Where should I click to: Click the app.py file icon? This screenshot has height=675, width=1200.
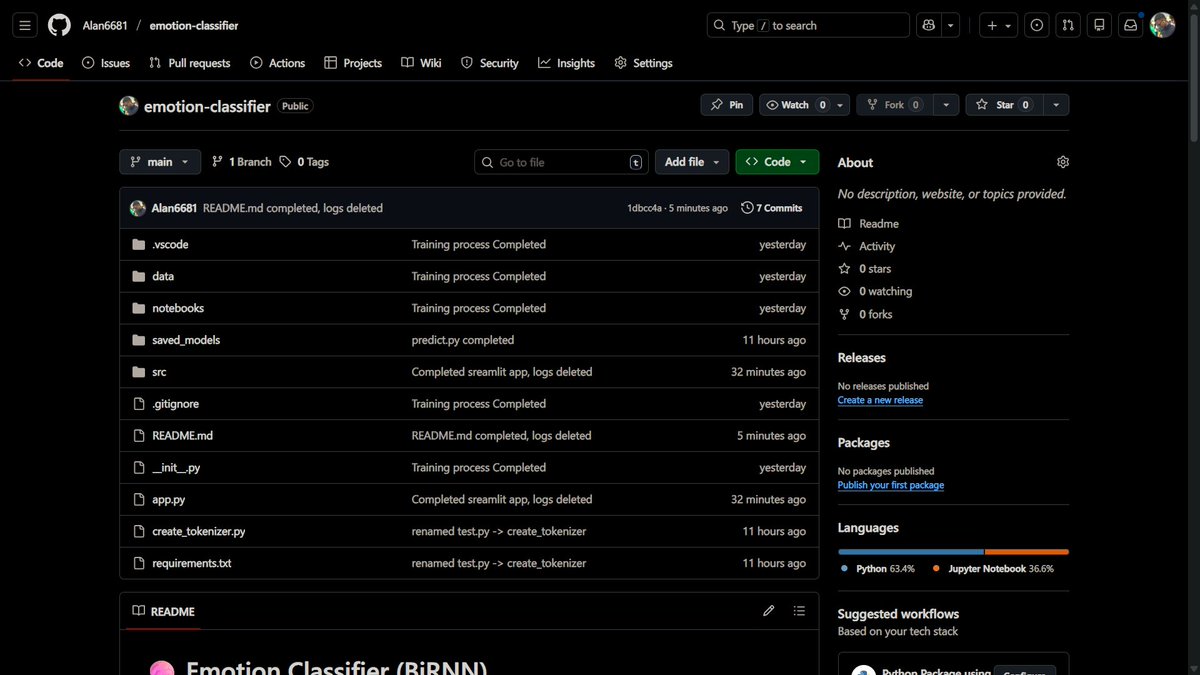[139, 499]
